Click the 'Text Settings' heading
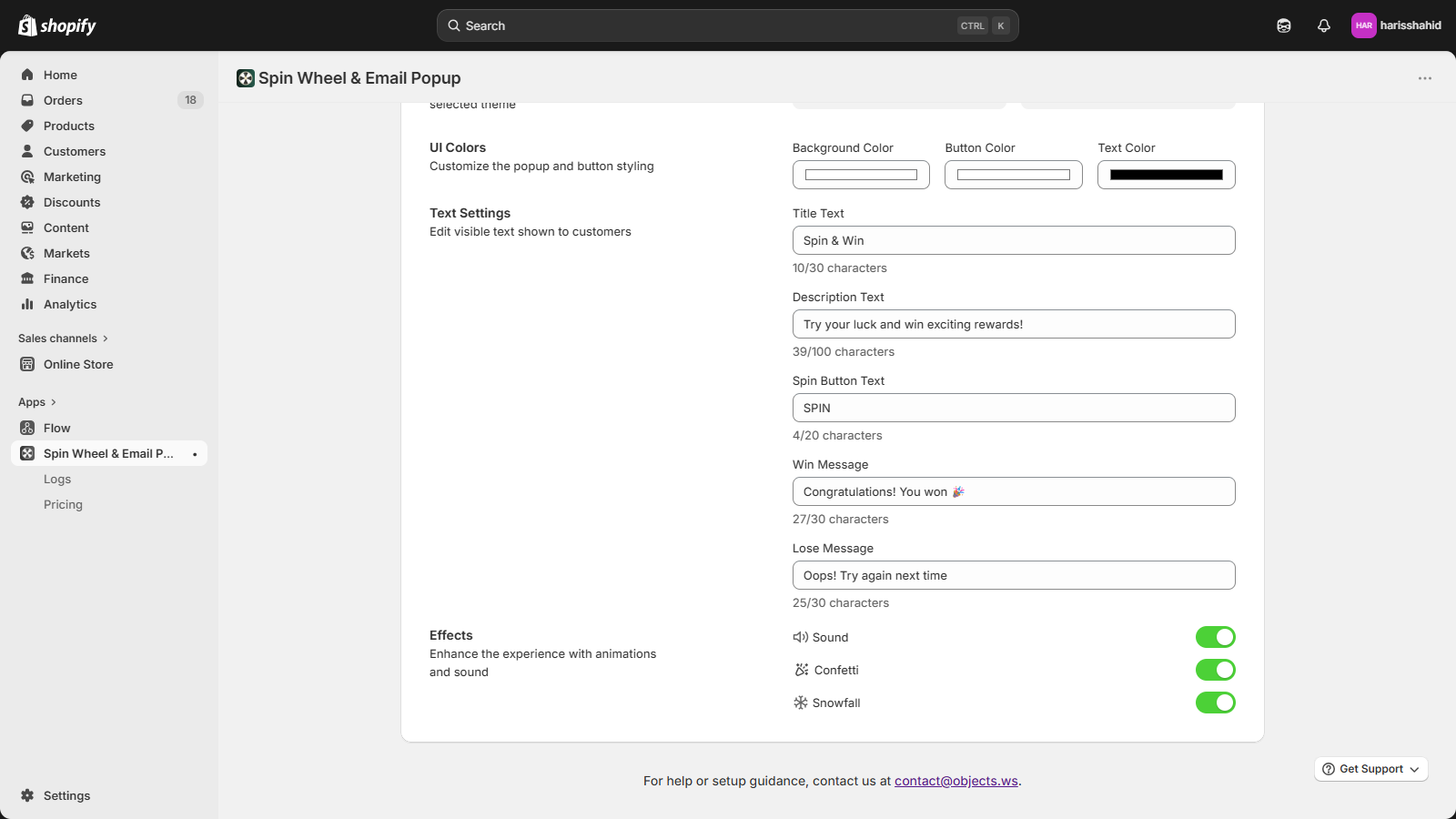Image resolution: width=1456 pixels, height=819 pixels. tap(470, 213)
